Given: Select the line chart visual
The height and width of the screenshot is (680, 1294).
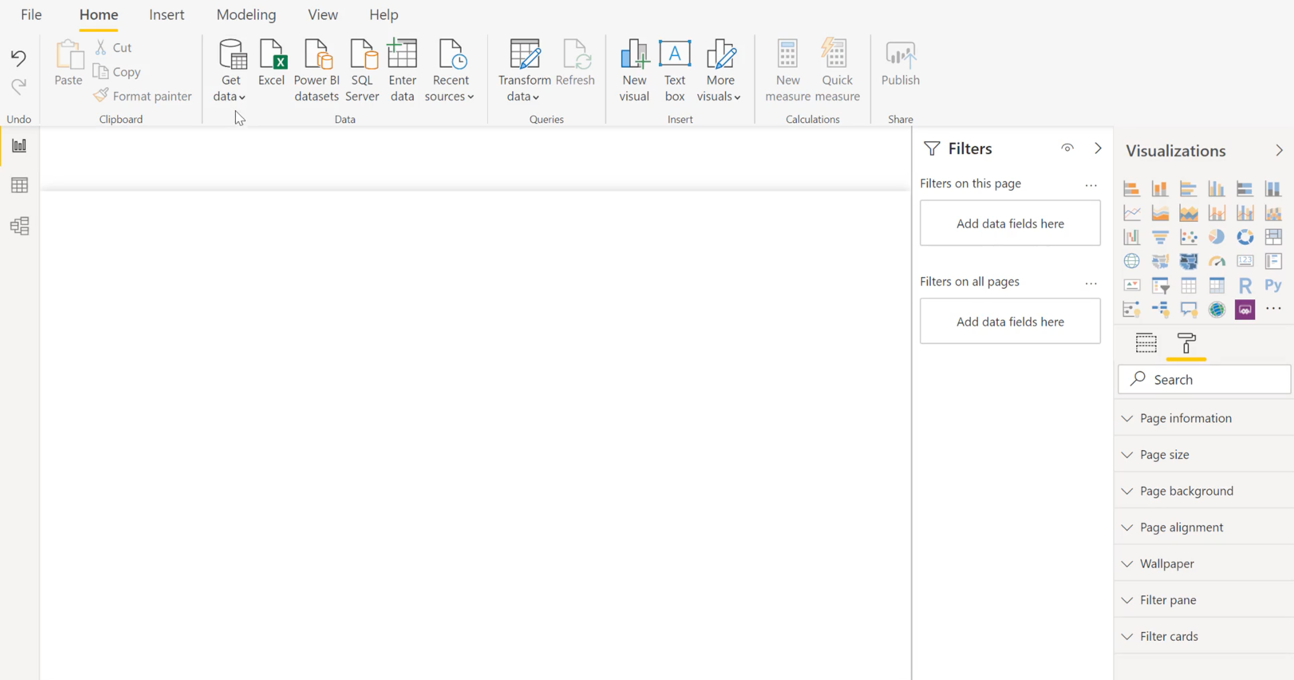Looking at the screenshot, I should coord(1131,213).
